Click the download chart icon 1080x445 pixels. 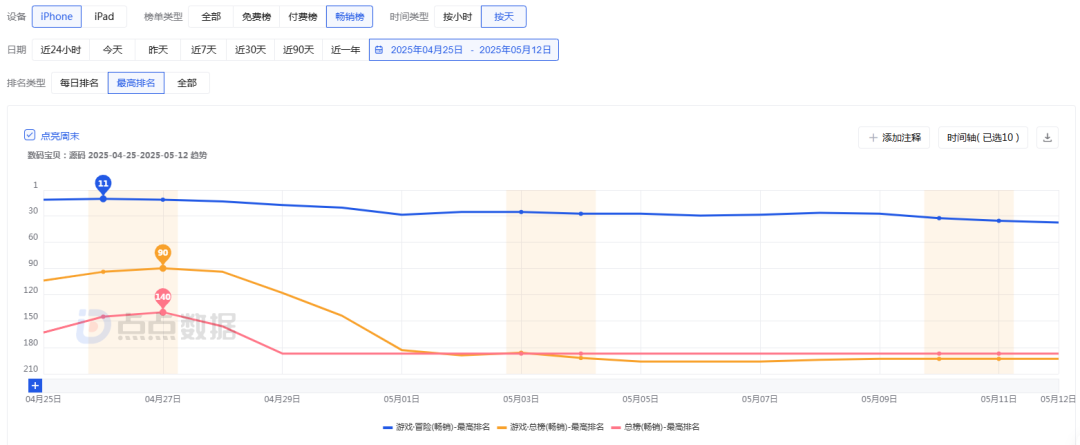(1048, 138)
